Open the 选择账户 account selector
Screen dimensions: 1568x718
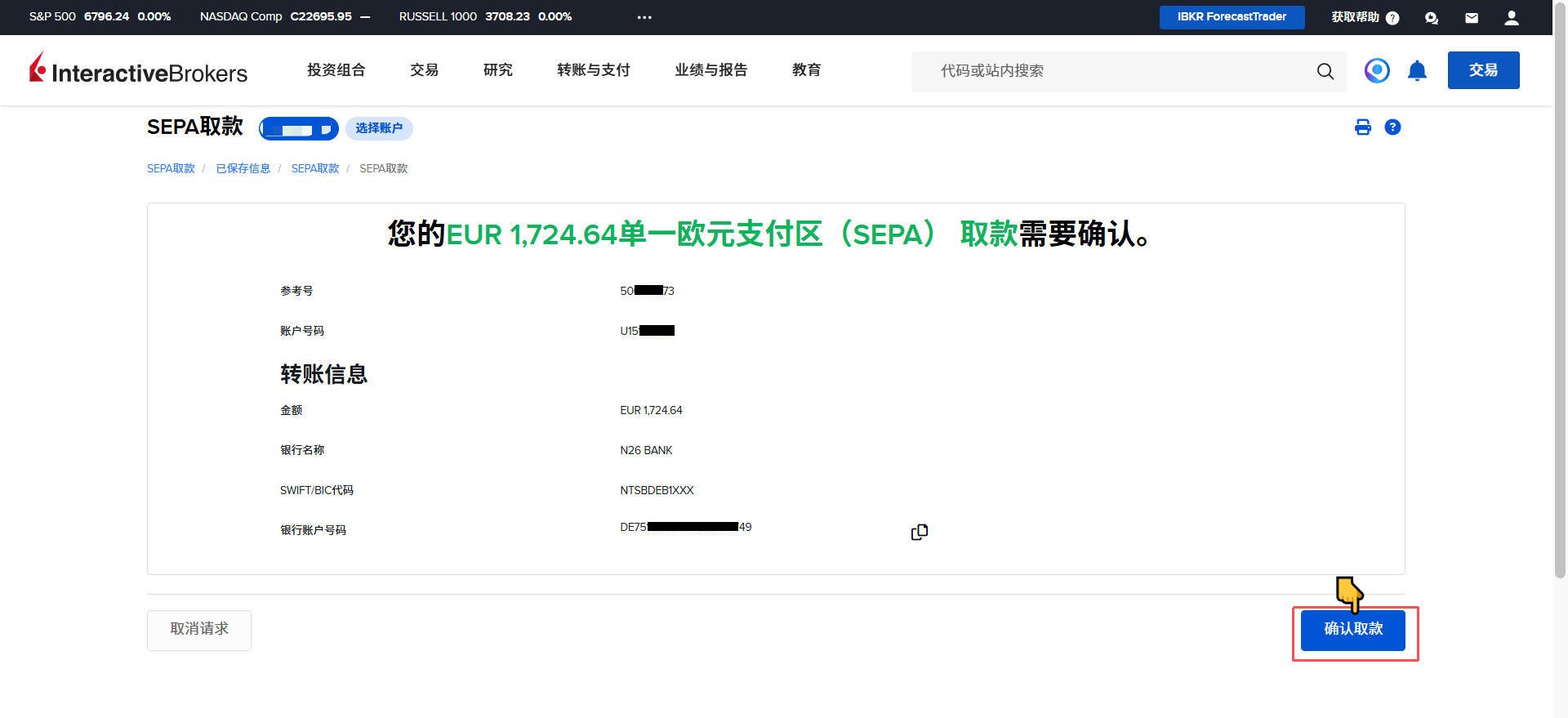point(379,128)
